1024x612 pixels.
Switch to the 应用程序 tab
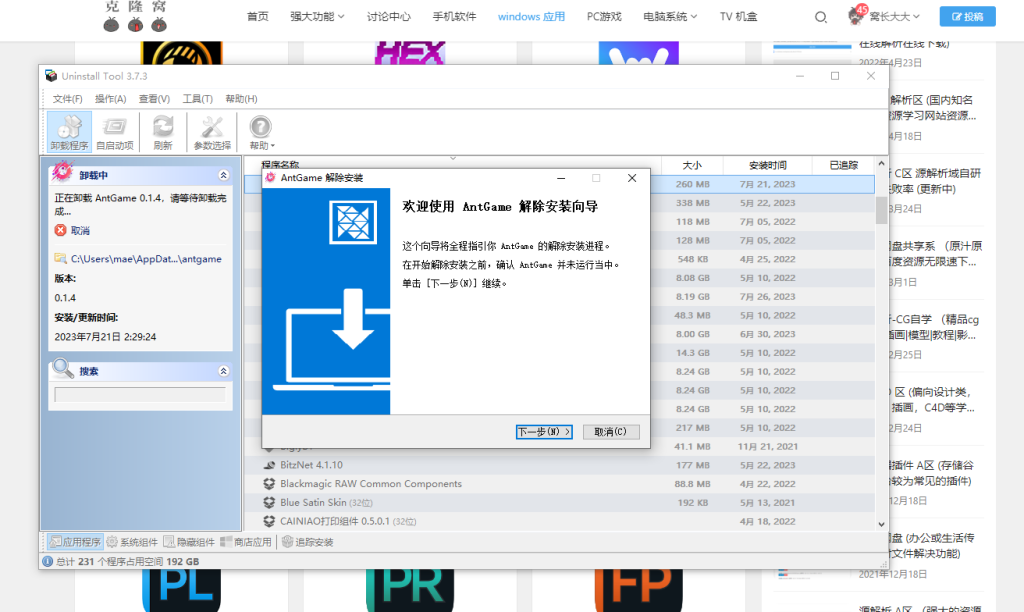(x=76, y=542)
